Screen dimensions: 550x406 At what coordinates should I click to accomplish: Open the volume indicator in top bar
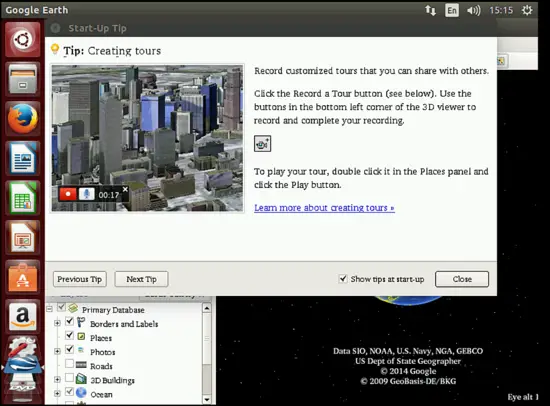click(x=474, y=11)
